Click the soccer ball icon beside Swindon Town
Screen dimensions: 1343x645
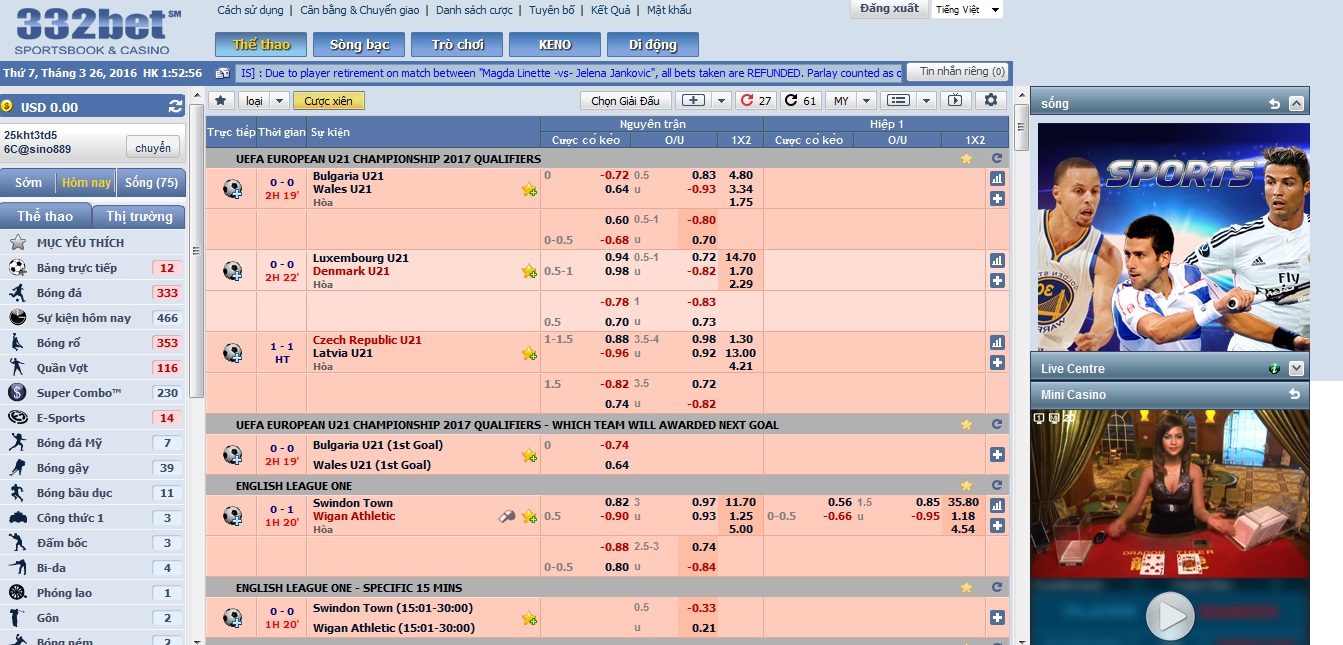(232, 516)
